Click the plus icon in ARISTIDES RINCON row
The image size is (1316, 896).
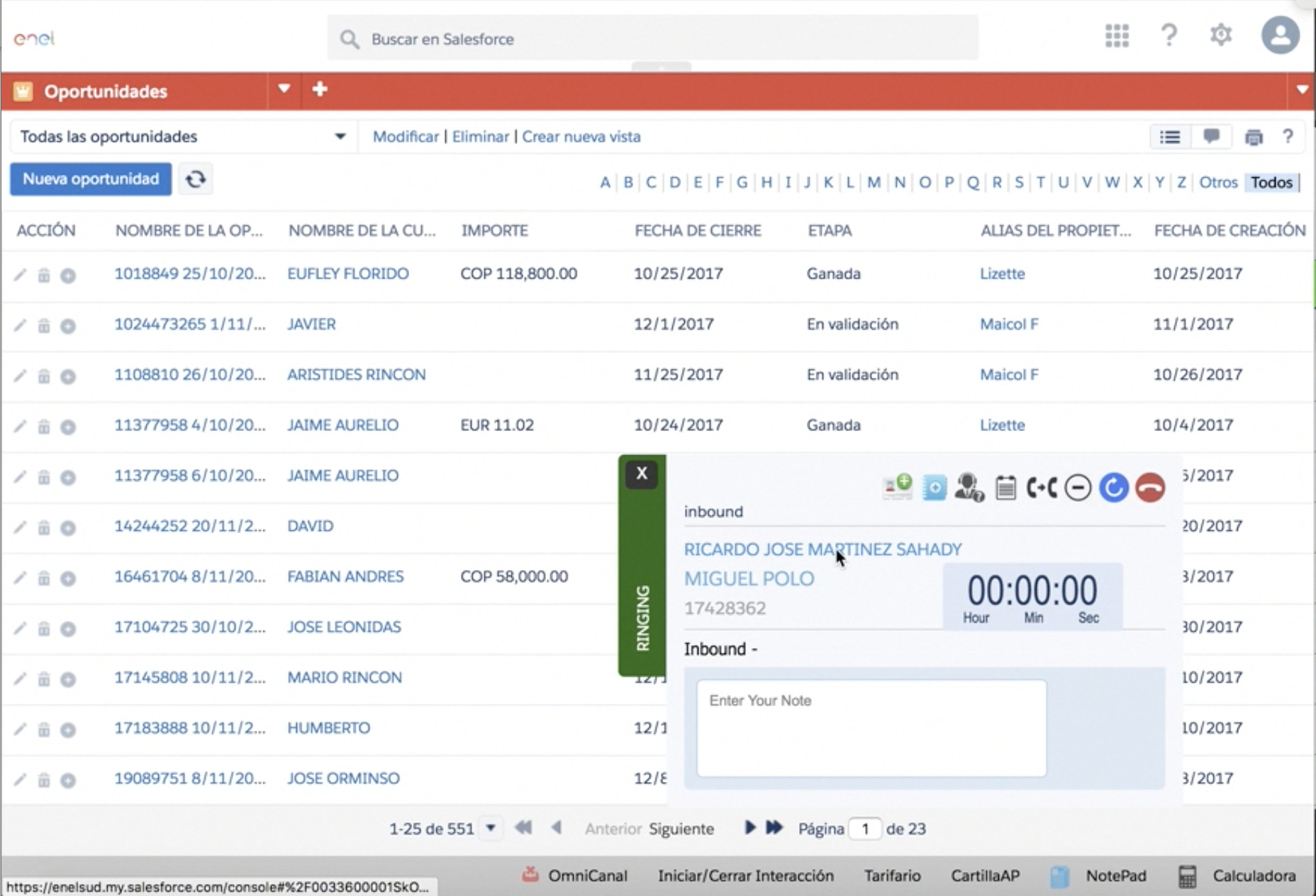coord(68,376)
